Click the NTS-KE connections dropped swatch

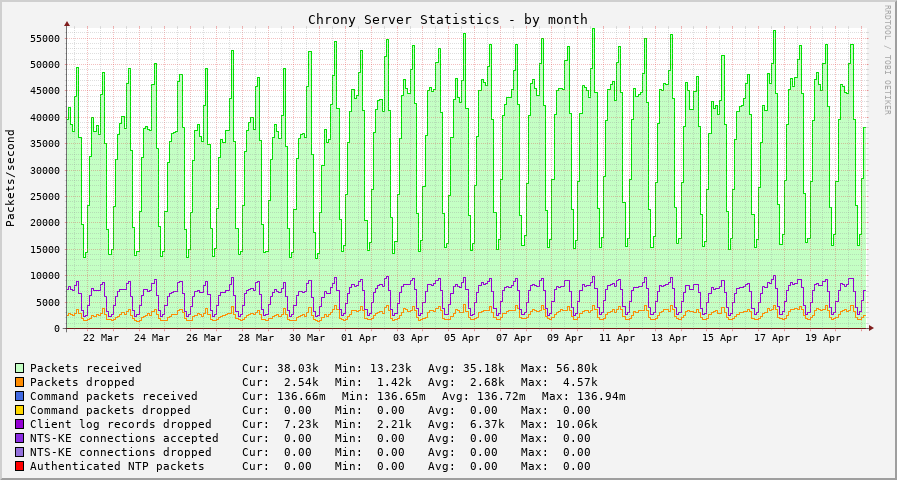(x=20, y=452)
